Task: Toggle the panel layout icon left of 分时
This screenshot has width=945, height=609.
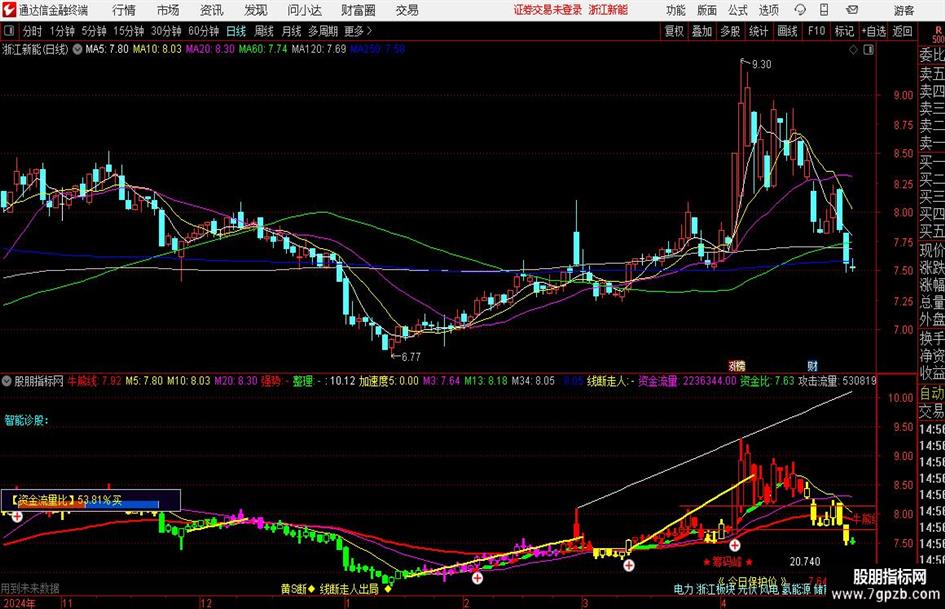Action: point(8,31)
